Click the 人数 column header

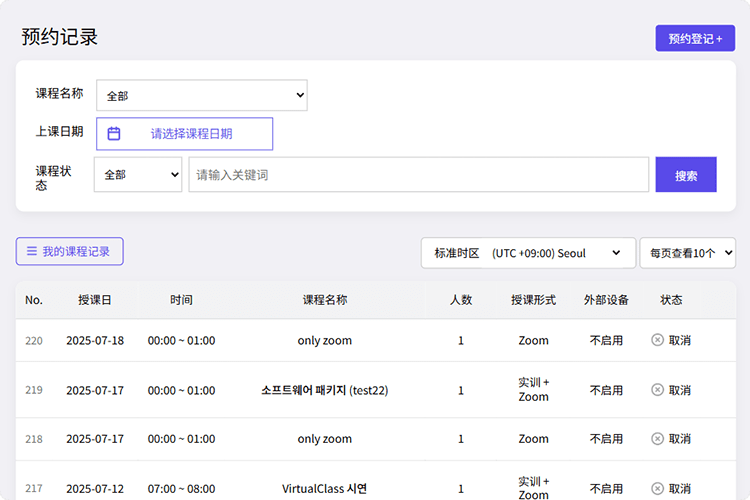[x=461, y=300]
